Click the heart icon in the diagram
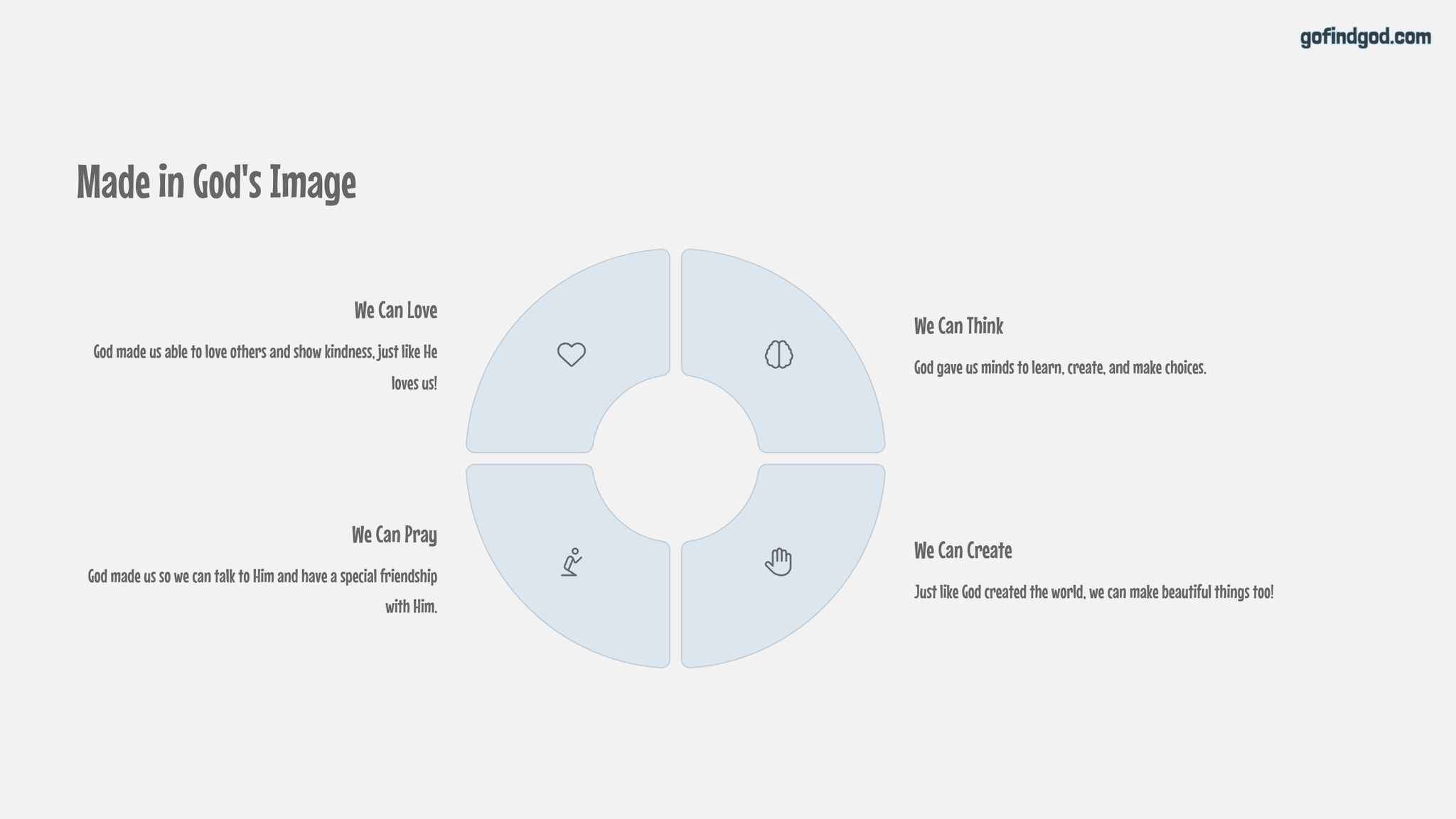Viewport: 1456px width, 819px height. [x=571, y=354]
